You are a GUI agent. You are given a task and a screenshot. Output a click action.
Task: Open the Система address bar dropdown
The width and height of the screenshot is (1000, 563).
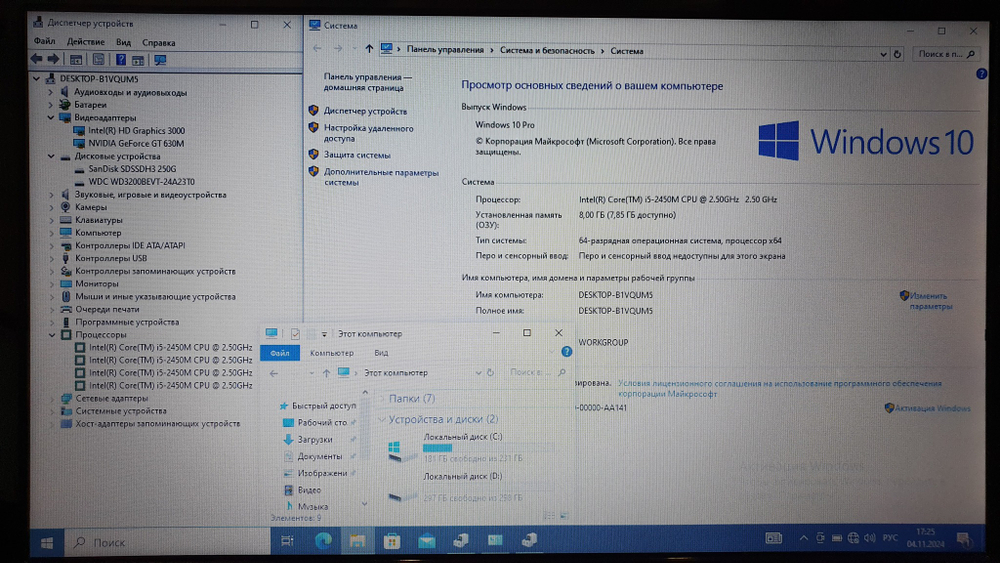[x=883, y=54]
